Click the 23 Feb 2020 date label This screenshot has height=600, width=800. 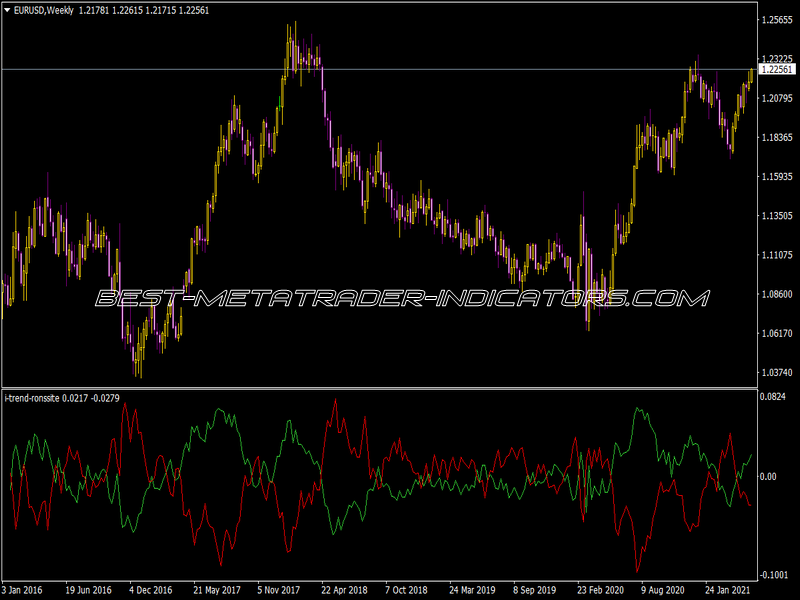pyautogui.click(x=601, y=590)
